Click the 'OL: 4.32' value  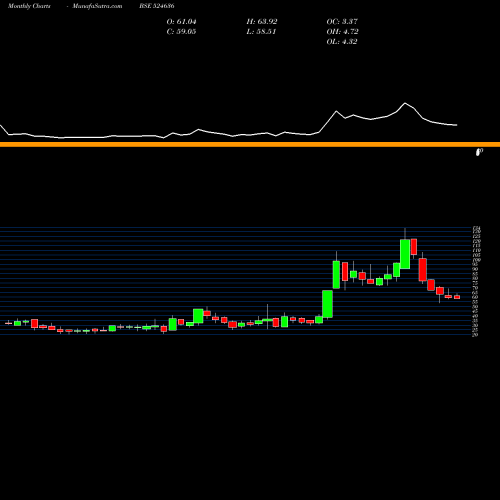(342, 42)
